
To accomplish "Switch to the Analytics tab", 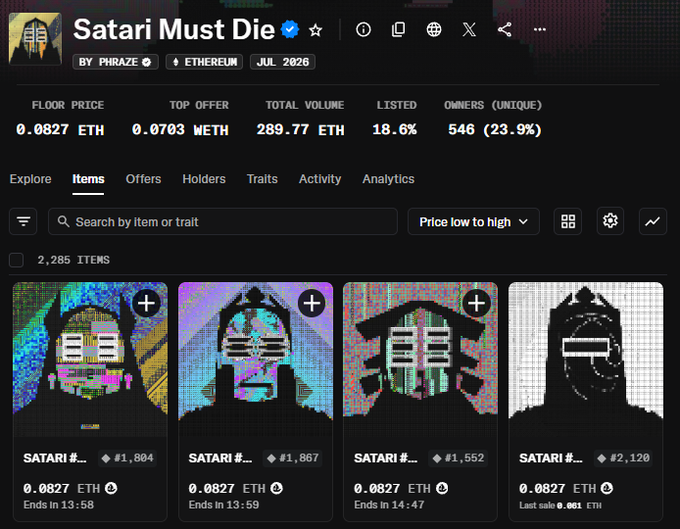I will coord(389,179).
